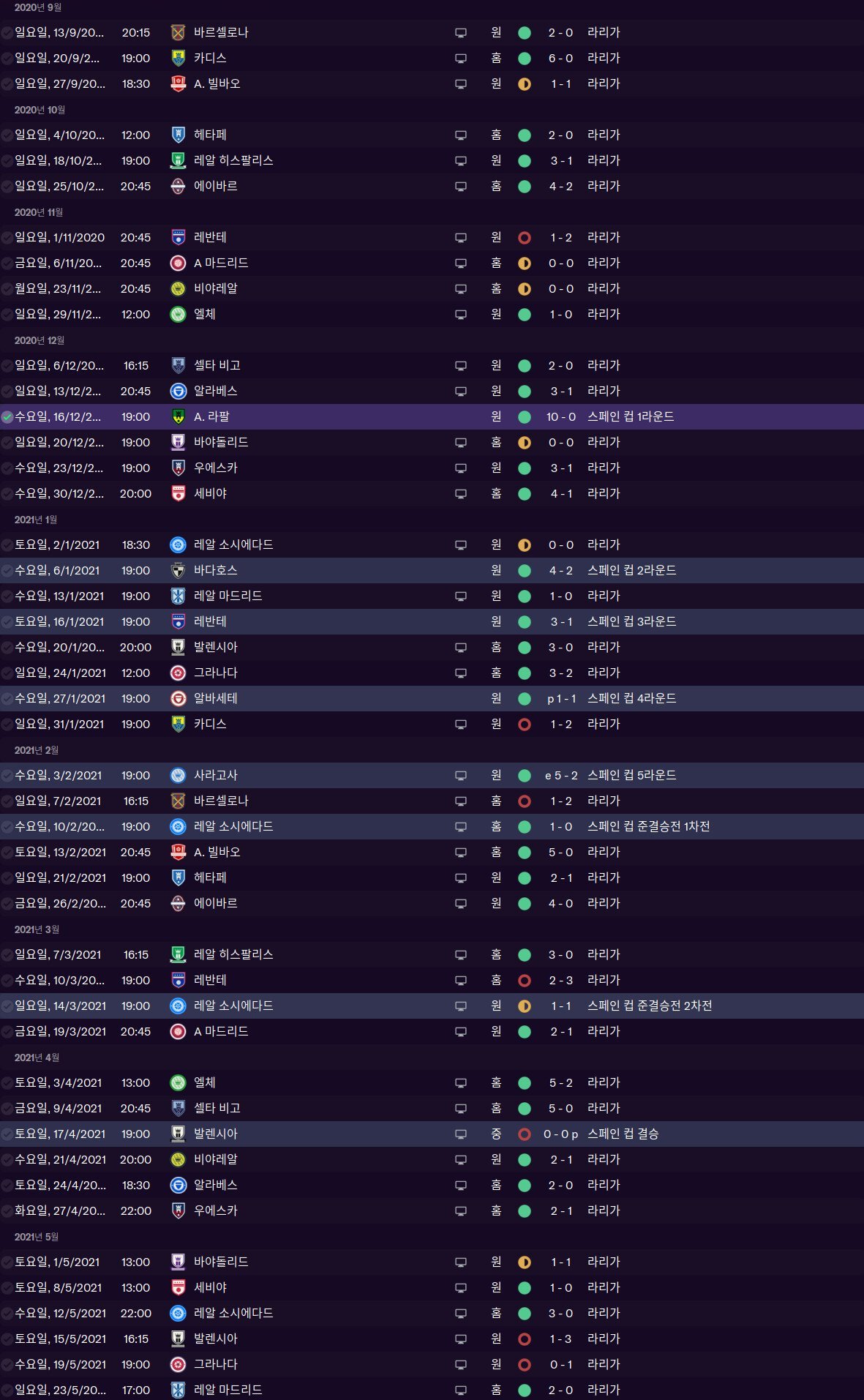
Task: Click the 2021년 4월 month header
Action: (37, 1058)
